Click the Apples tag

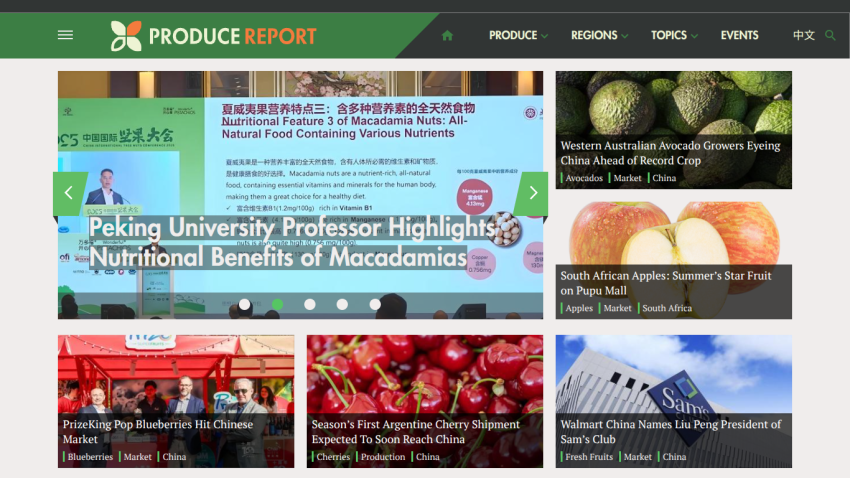pyautogui.click(x=579, y=308)
